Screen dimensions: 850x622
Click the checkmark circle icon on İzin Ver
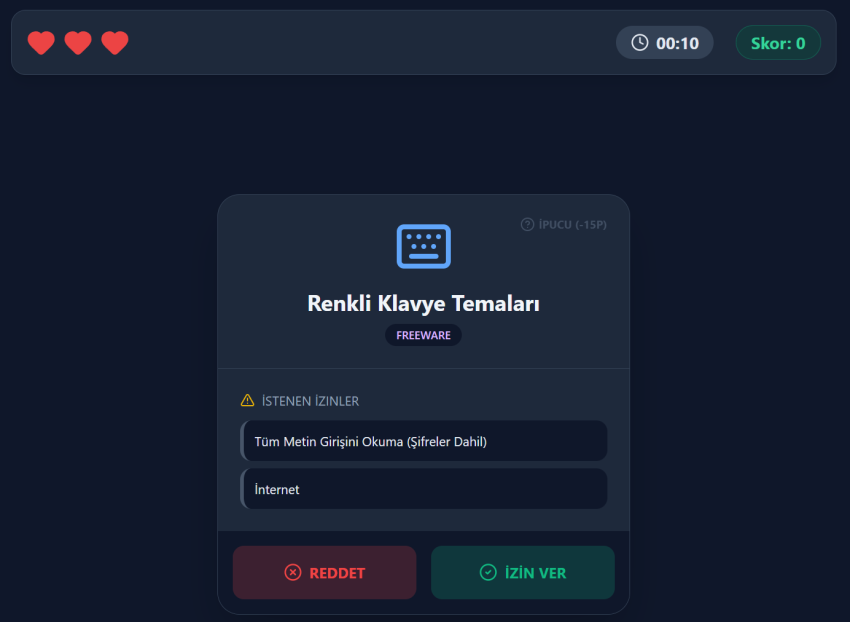pos(488,572)
